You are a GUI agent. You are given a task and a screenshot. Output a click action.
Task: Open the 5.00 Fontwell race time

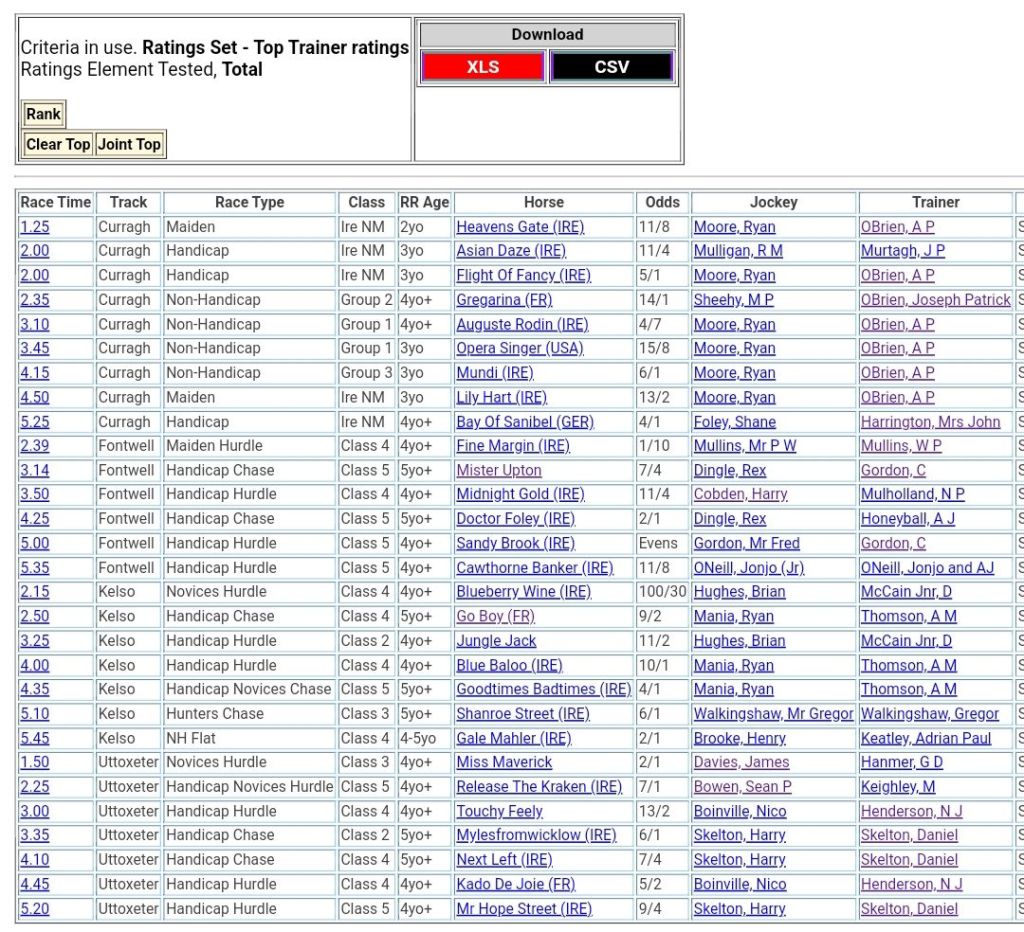pyautogui.click(x=35, y=543)
